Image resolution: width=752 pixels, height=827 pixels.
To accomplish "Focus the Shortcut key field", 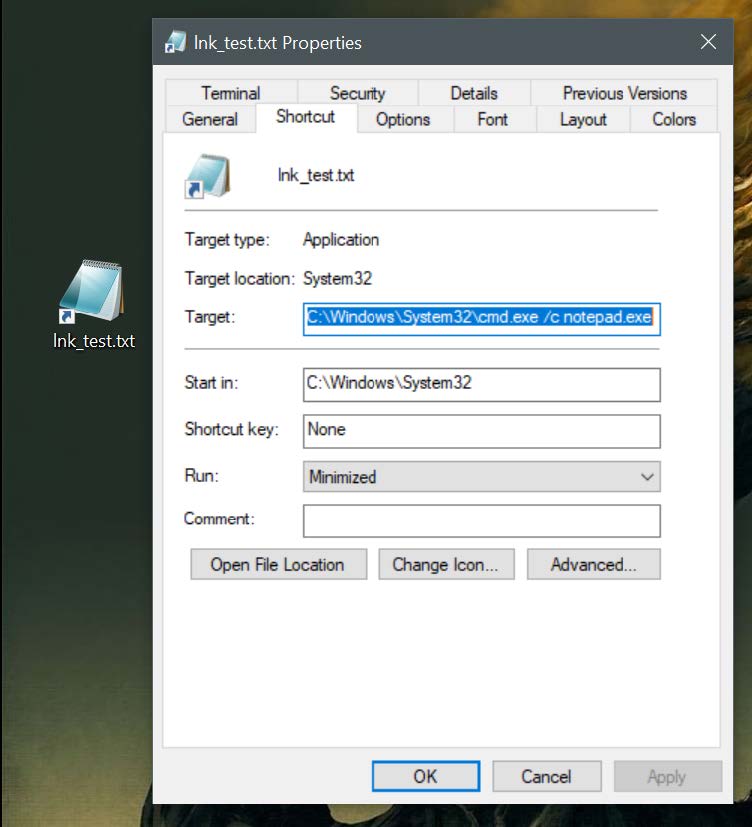I will click(481, 431).
